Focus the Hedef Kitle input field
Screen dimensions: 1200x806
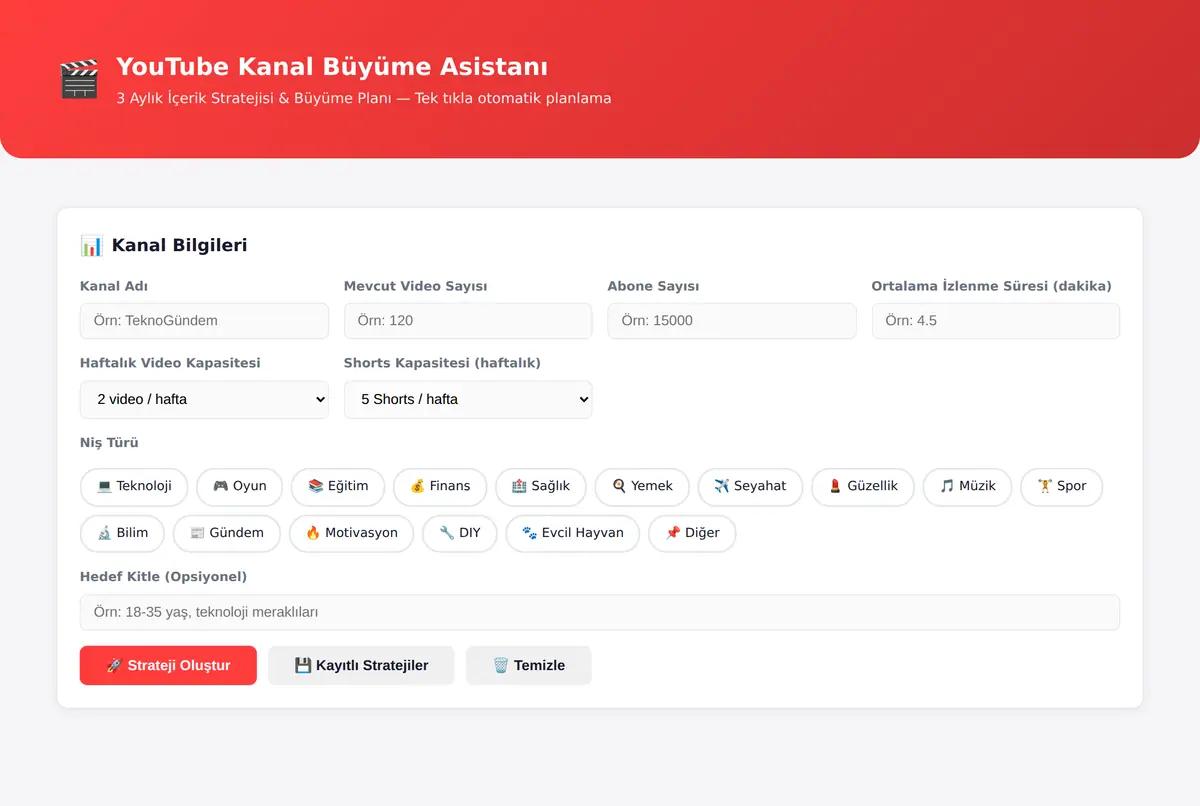(x=600, y=612)
